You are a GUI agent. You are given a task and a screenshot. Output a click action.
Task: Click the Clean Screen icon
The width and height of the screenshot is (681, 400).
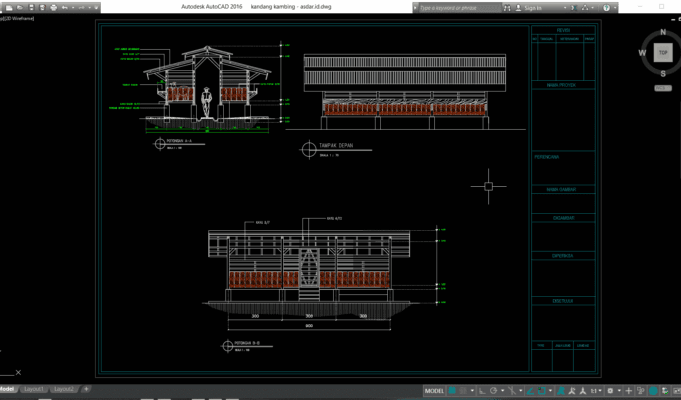(676, 391)
